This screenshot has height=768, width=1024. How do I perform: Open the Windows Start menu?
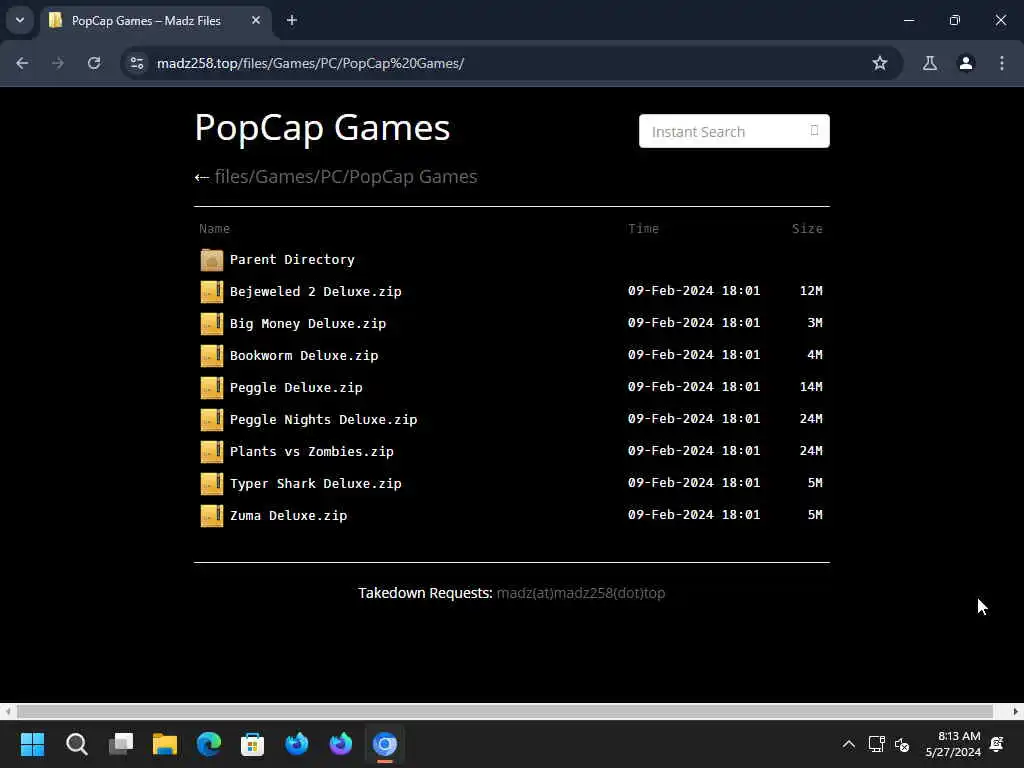tap(33, 744)
